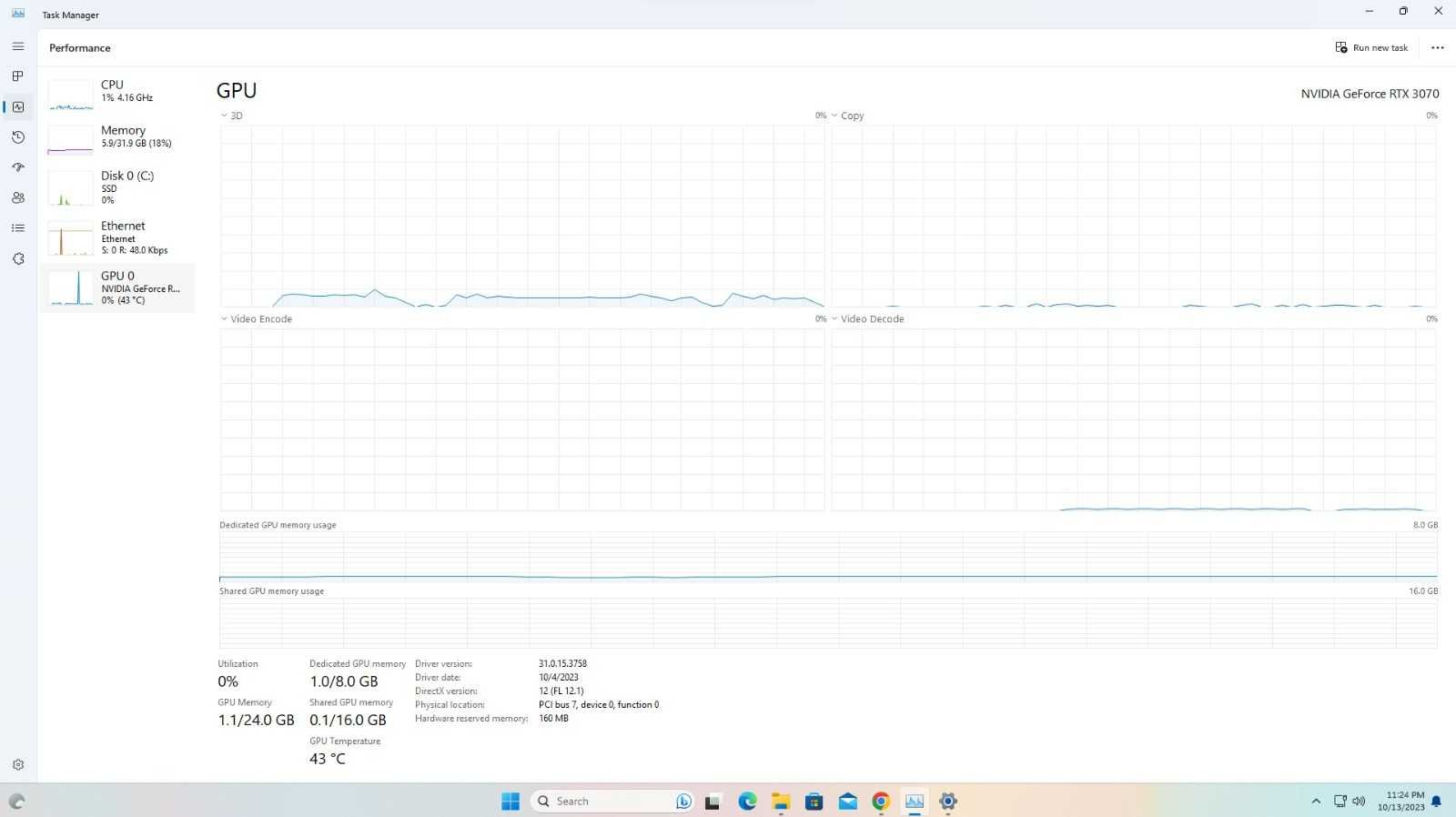Open the three-dot more options menu
Viewport: 1456px width, 817px height.
(x=1437, y=47)
